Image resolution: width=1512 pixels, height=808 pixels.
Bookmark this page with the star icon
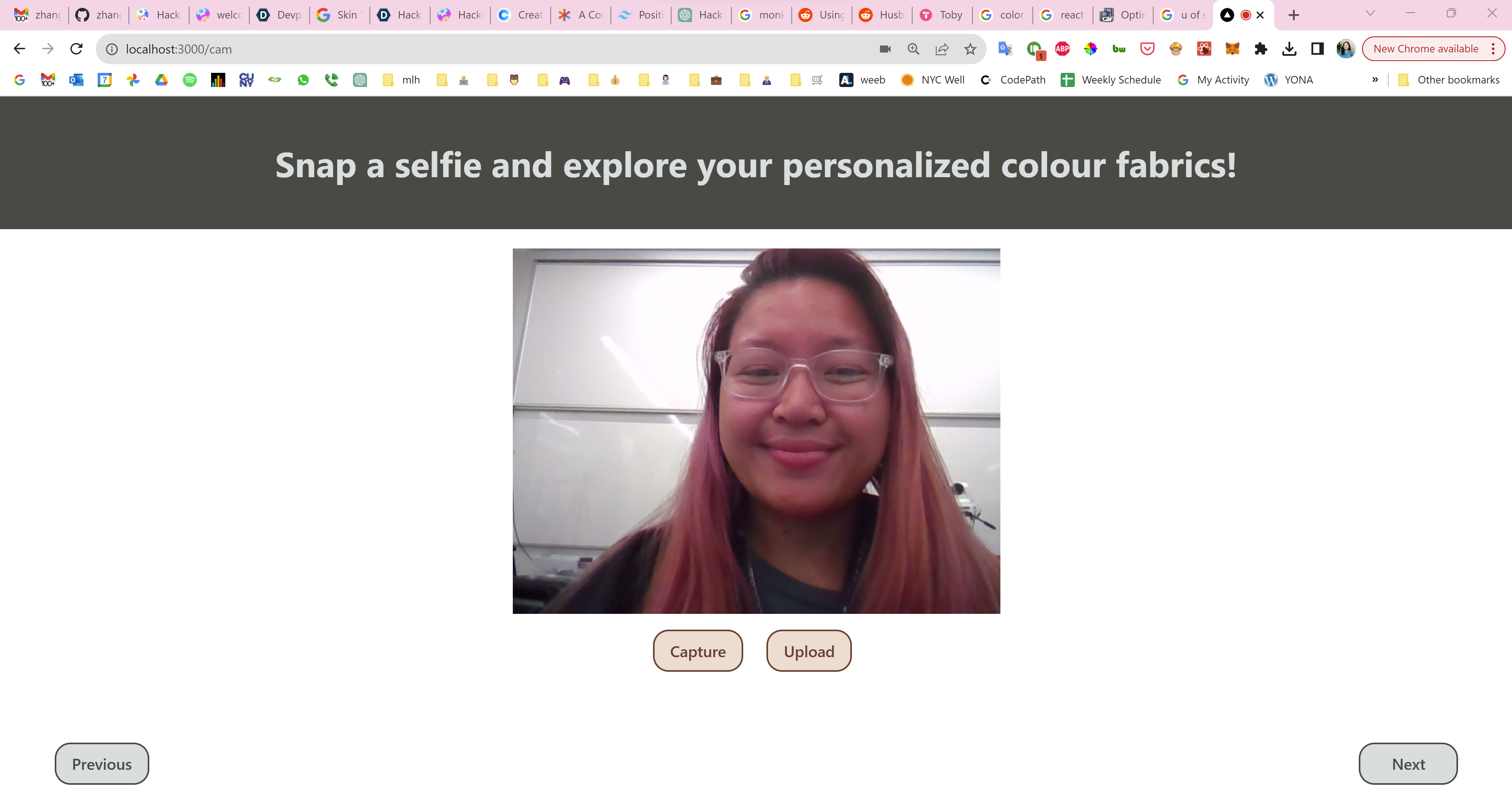click(x=970, y=49)
